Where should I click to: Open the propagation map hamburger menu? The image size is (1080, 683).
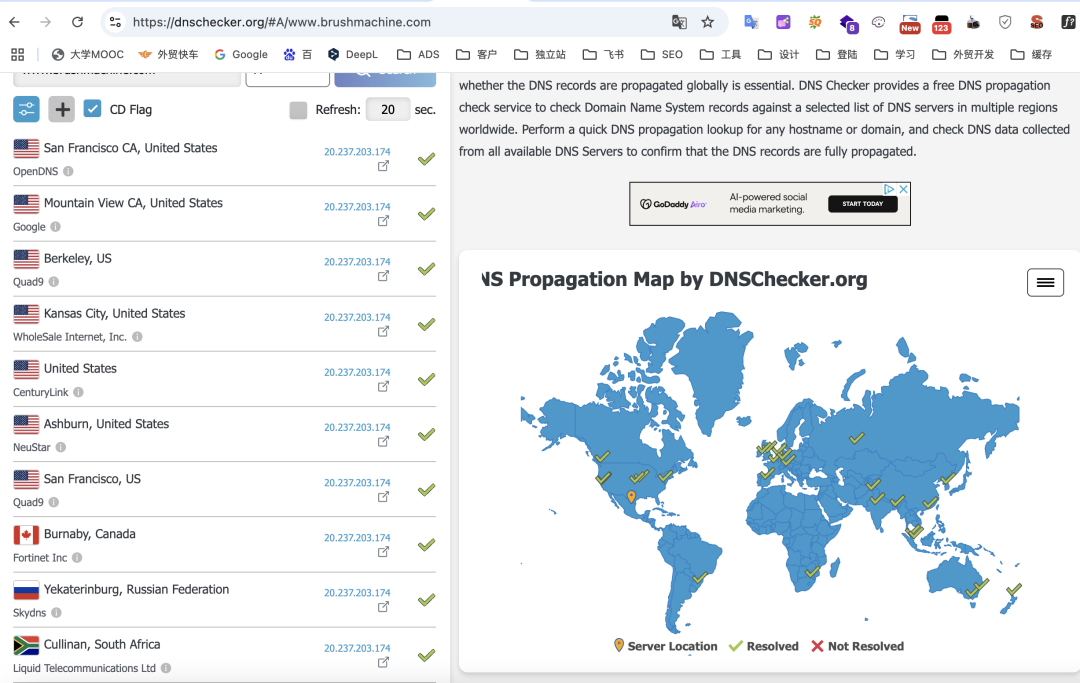click(x=1045, y=282)
